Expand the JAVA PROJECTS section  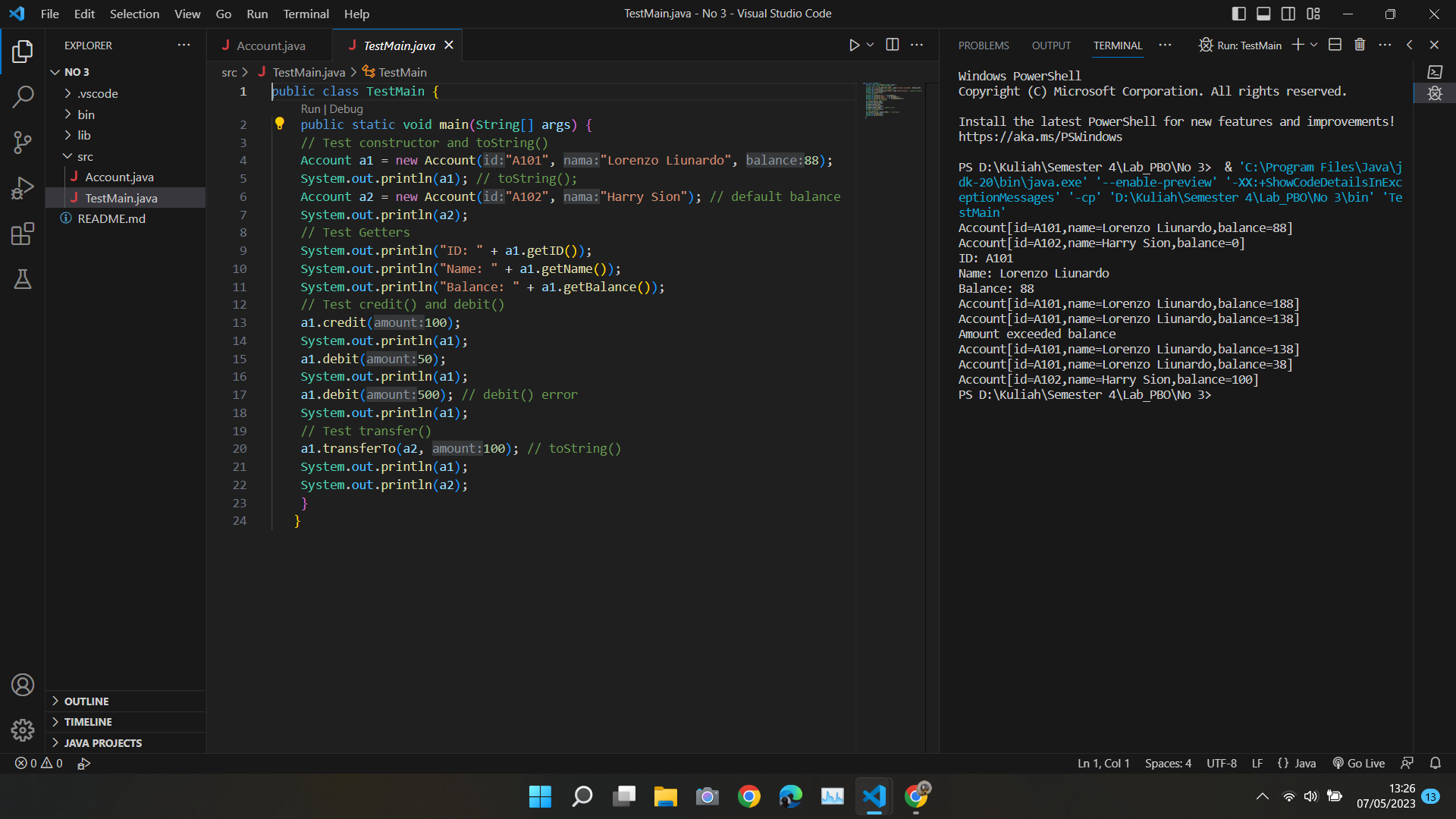click(102, 743)
